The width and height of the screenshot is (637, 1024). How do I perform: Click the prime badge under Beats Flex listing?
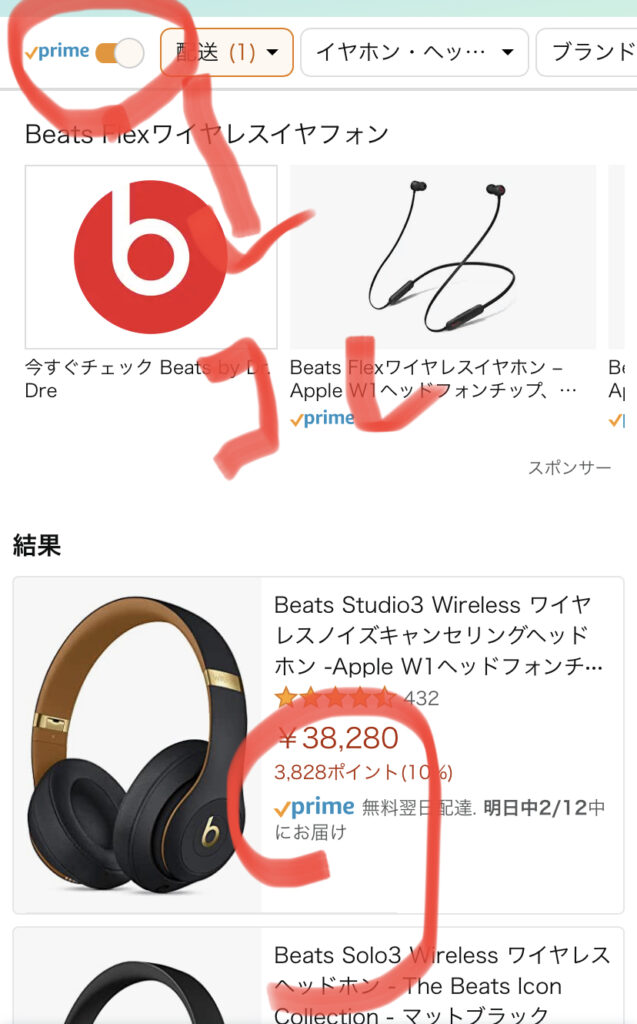tap(322, 419)
